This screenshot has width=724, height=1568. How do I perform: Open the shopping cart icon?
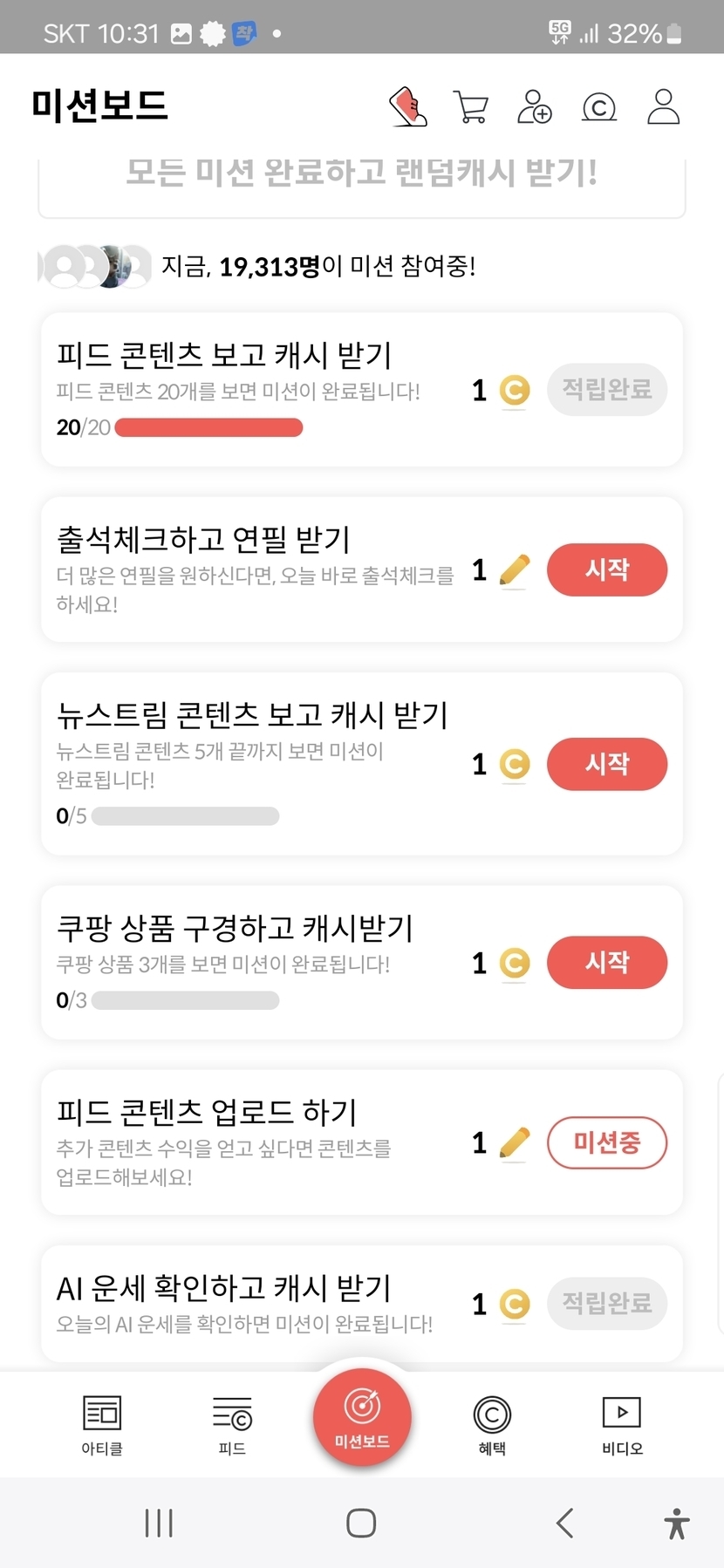click(471, 106)
